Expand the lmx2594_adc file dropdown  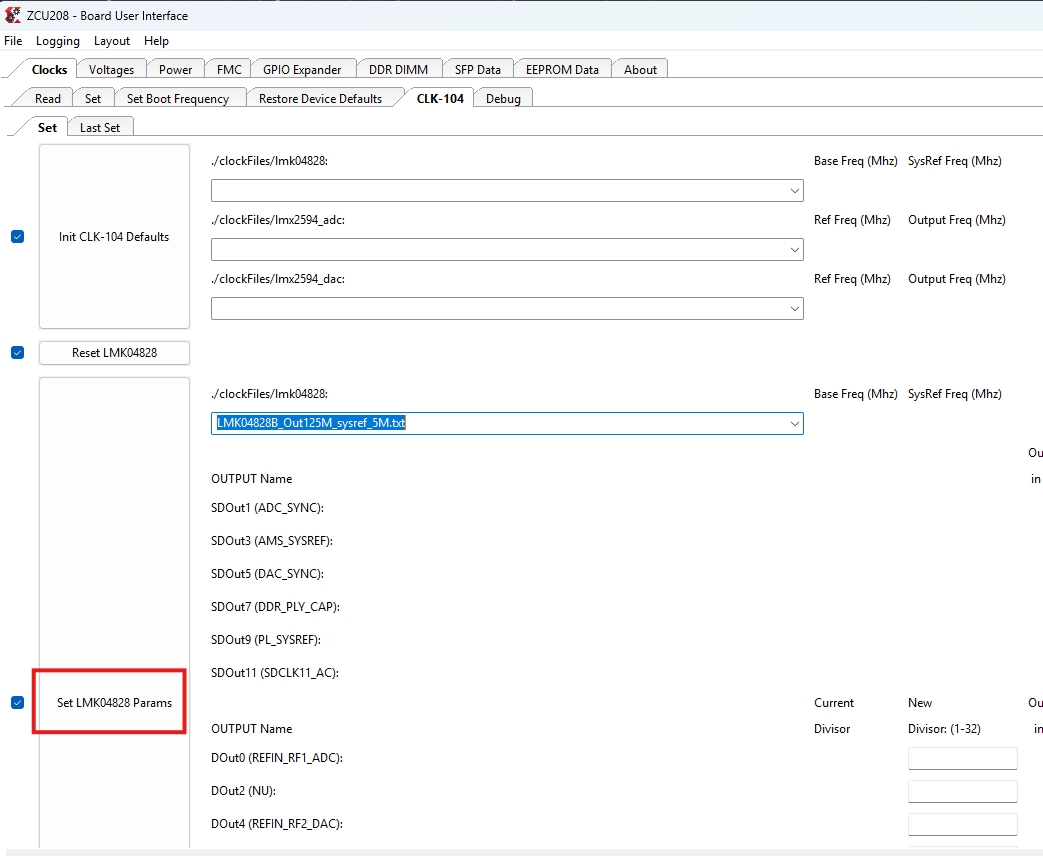coord(793,249)
